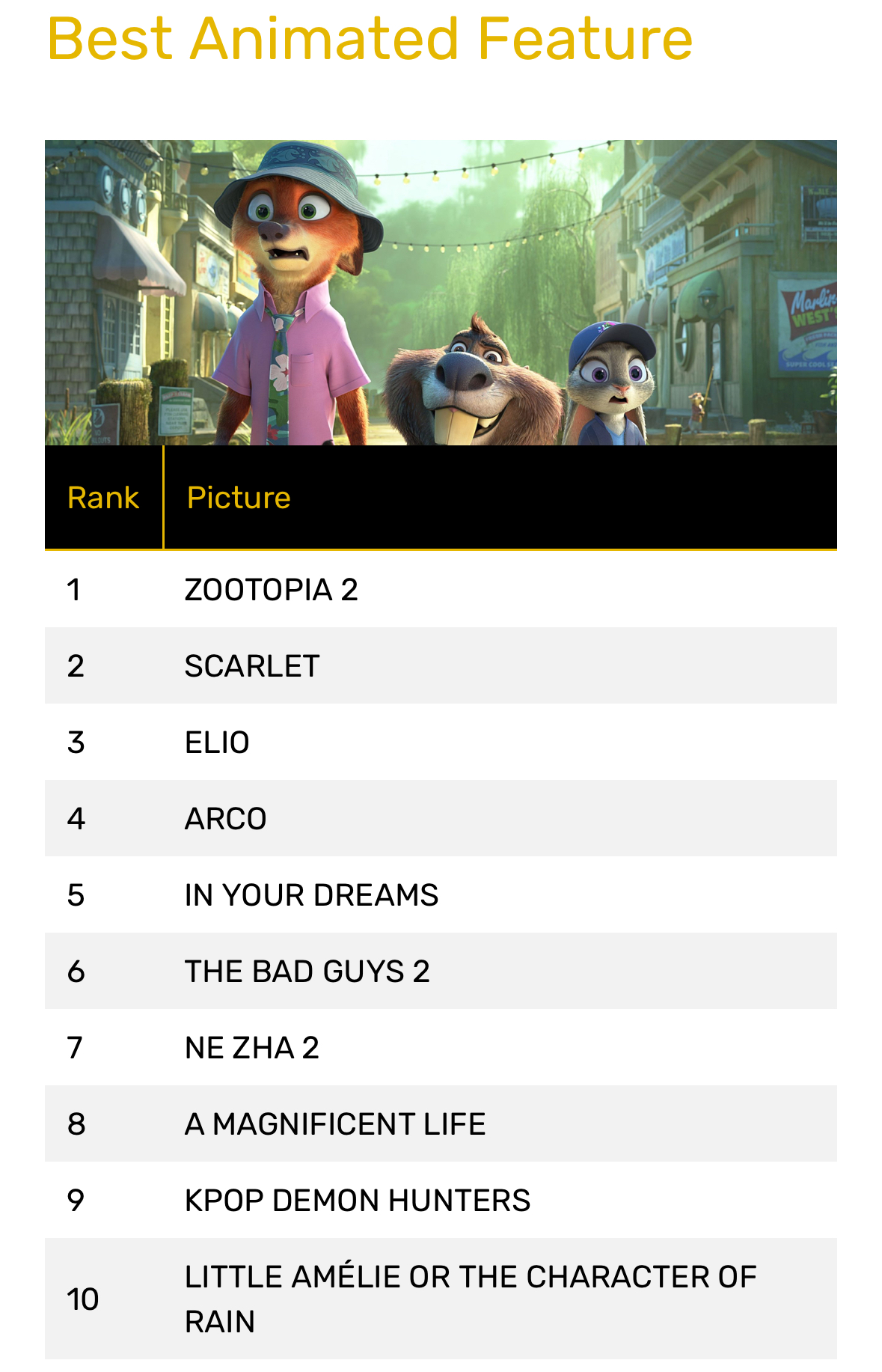Select rank number 10 cell
Image resolution: width=882 pixels, height=1372 pixels.
(82, 1299)
